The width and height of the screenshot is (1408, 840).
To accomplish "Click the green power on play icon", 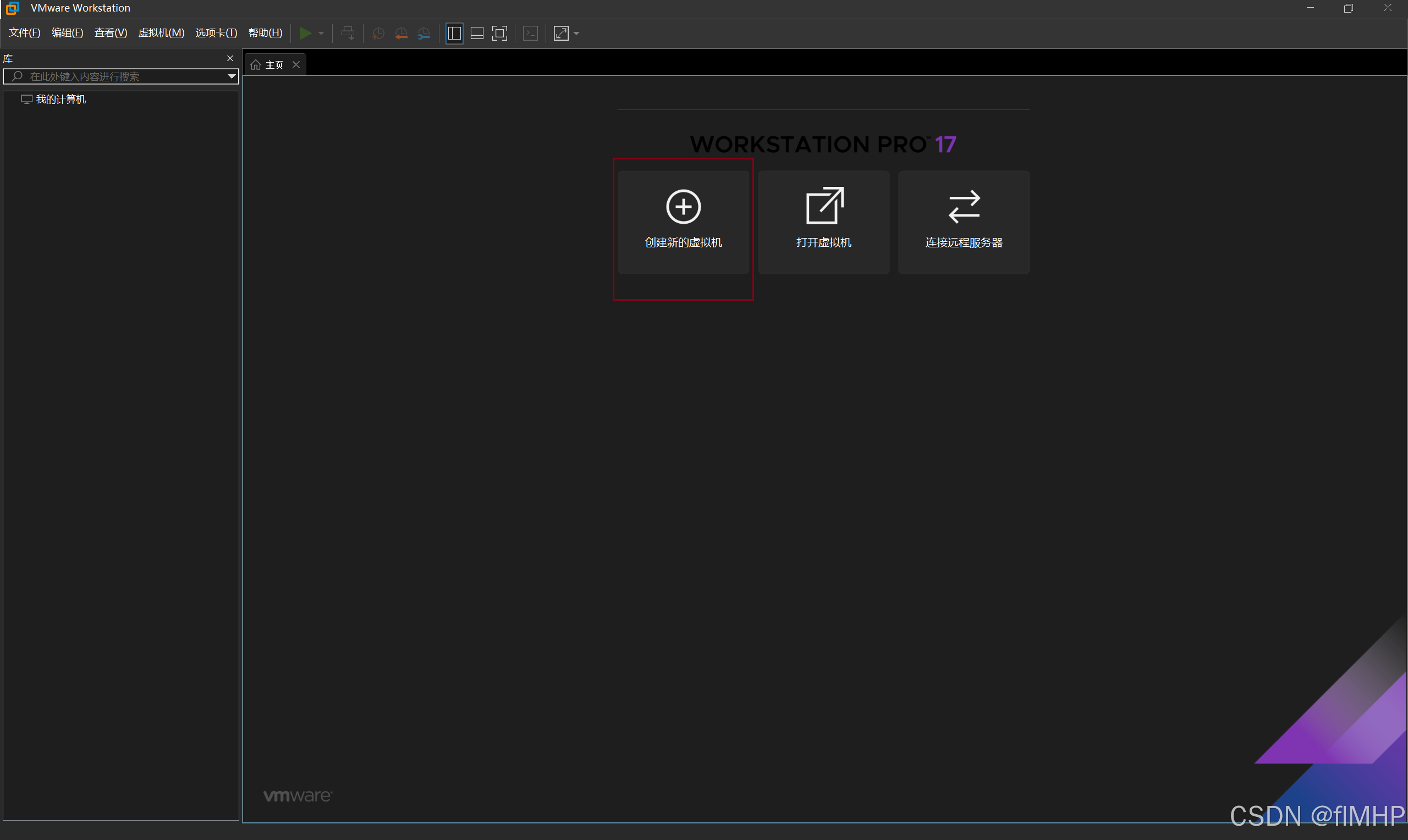I will coord(305,34).
